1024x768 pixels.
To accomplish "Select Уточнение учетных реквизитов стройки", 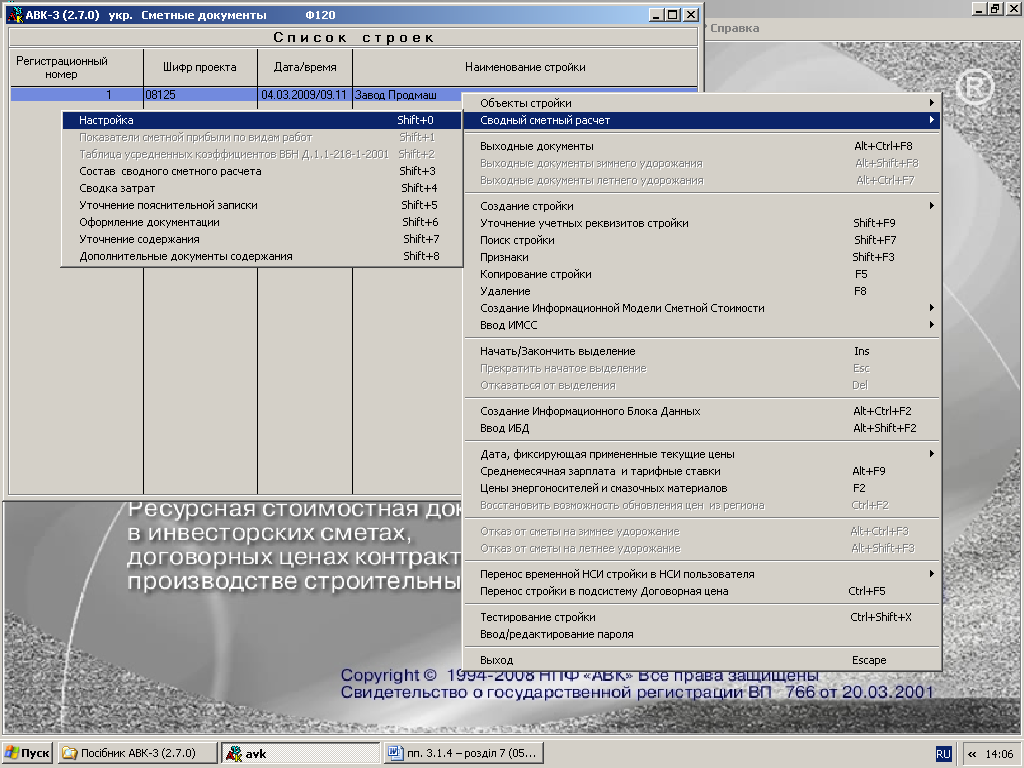I will [702, 223].
